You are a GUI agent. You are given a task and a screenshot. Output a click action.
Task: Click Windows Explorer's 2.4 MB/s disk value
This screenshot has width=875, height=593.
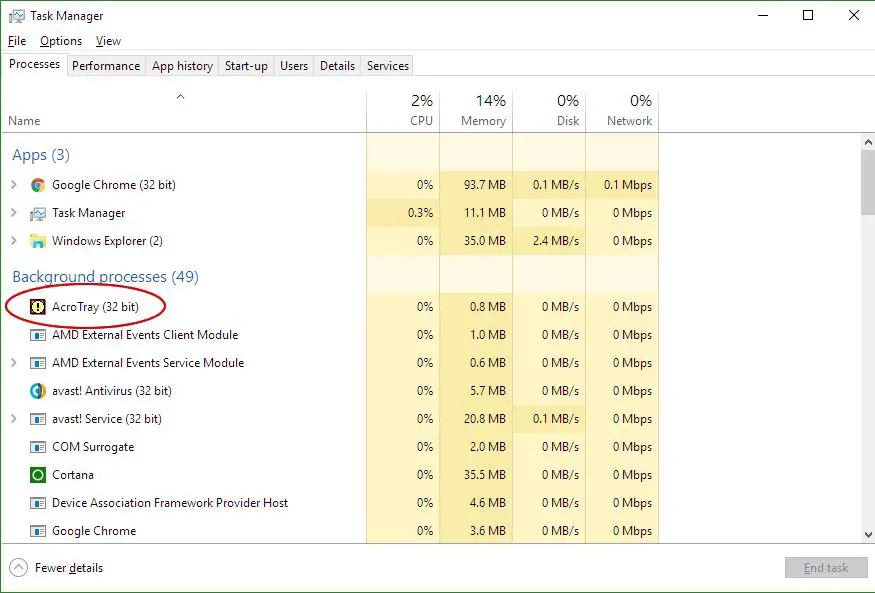556,240
